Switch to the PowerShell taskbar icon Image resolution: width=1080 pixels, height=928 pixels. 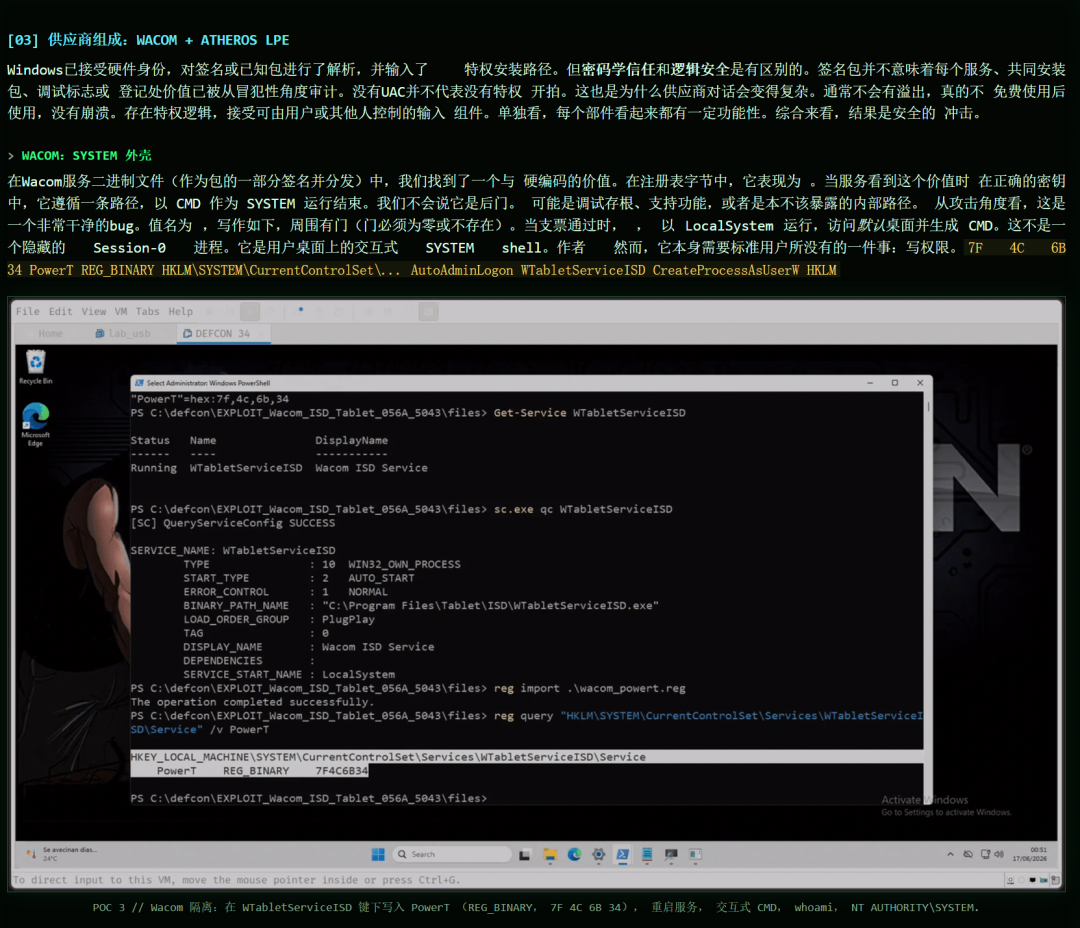click(623, 854)
